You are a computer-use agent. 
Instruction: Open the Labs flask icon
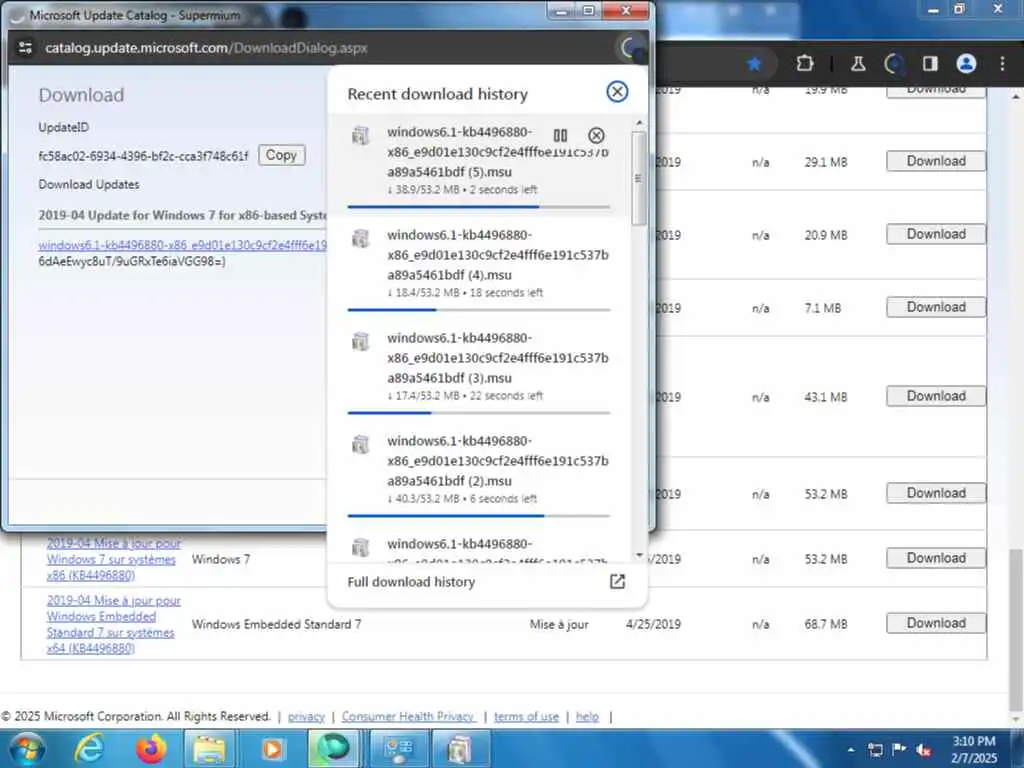pyautogui.click(x=857, y=63)
